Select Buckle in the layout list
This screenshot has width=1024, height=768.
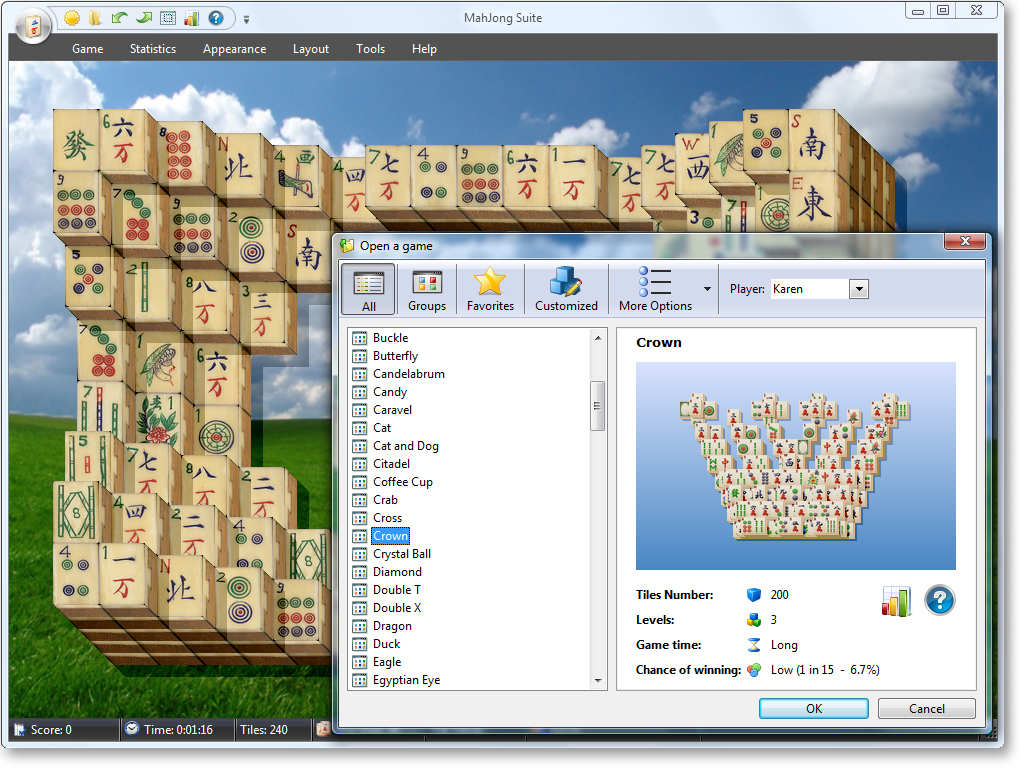pyautogui.click(x=391, y=338)
